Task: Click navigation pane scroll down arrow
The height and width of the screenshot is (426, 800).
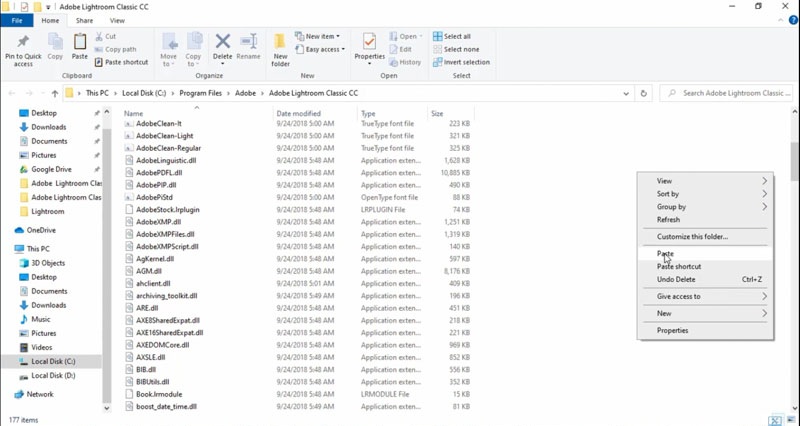Action: coord(107,408)
